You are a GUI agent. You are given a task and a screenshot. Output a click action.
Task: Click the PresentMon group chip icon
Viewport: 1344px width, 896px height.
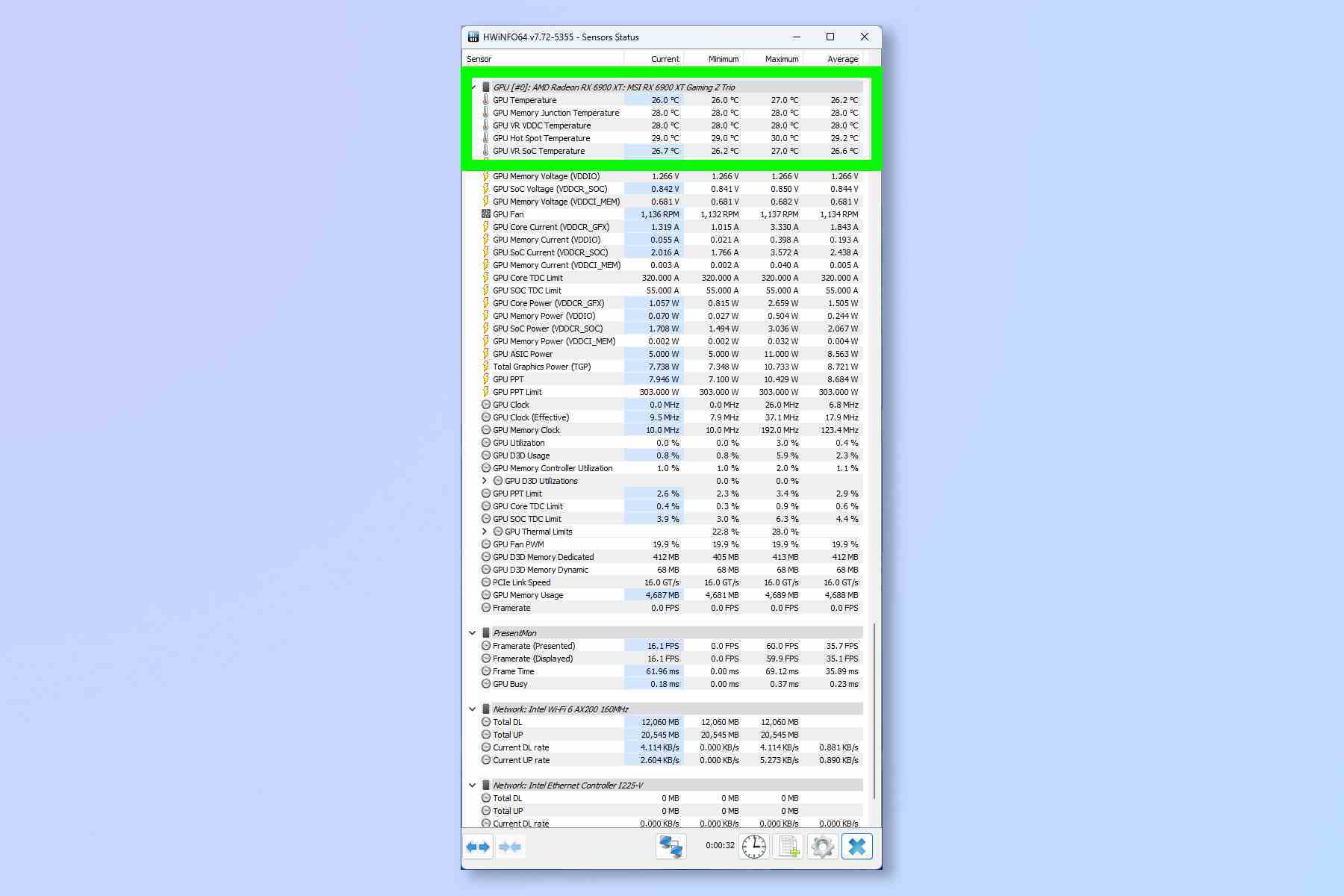[486, 633]
